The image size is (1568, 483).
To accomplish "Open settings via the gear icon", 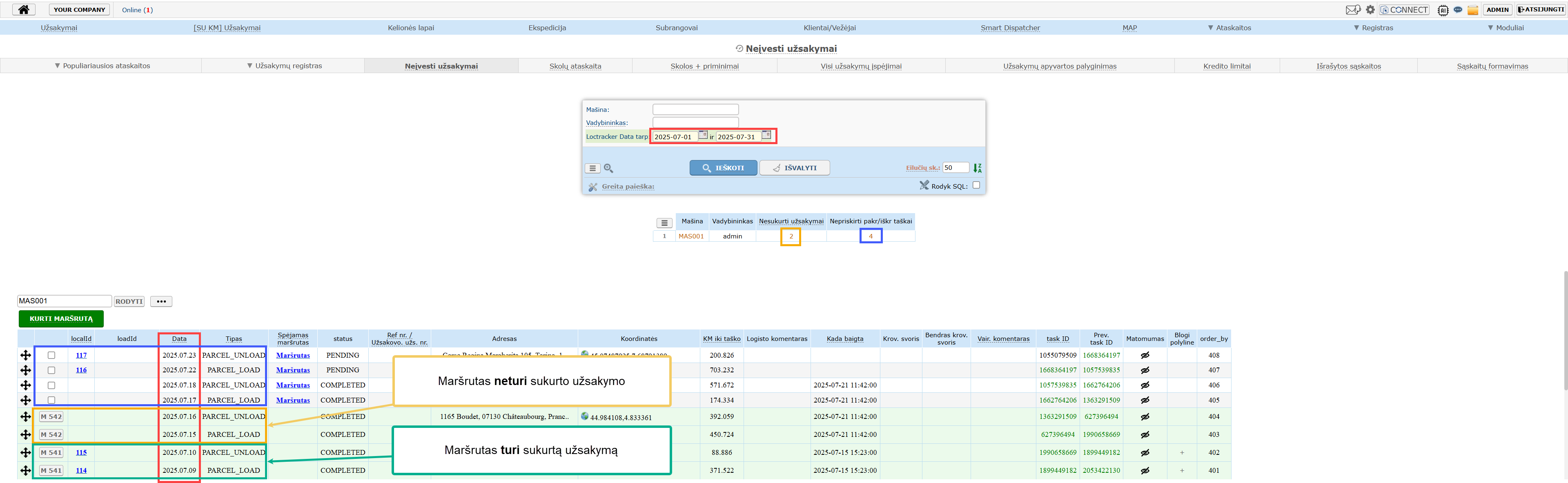I will click(x=1370, y=10).
